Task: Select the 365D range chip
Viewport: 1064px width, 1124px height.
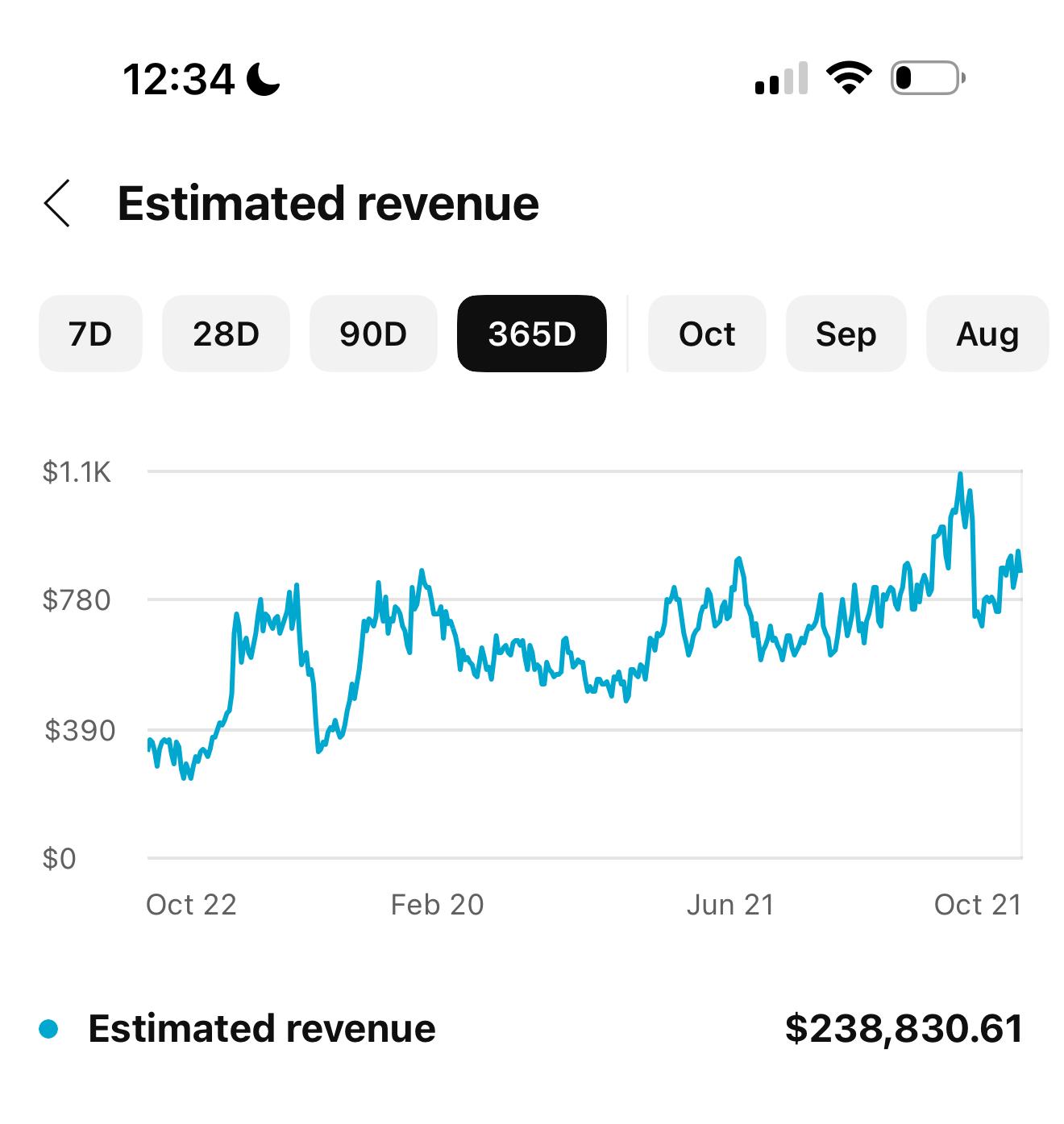Action: 532,334
